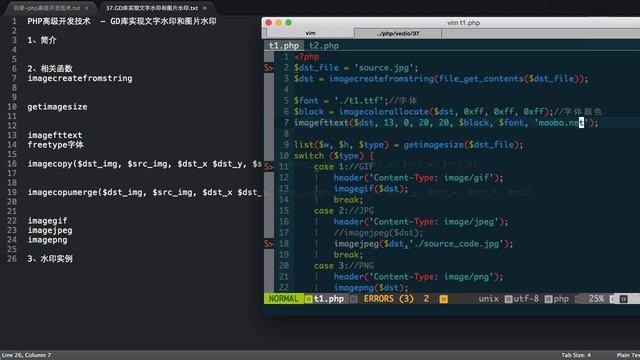Click the imagecopumerge( line in Sublime
640x360 pixels.
pyautogui.click(x=144, y=192)
